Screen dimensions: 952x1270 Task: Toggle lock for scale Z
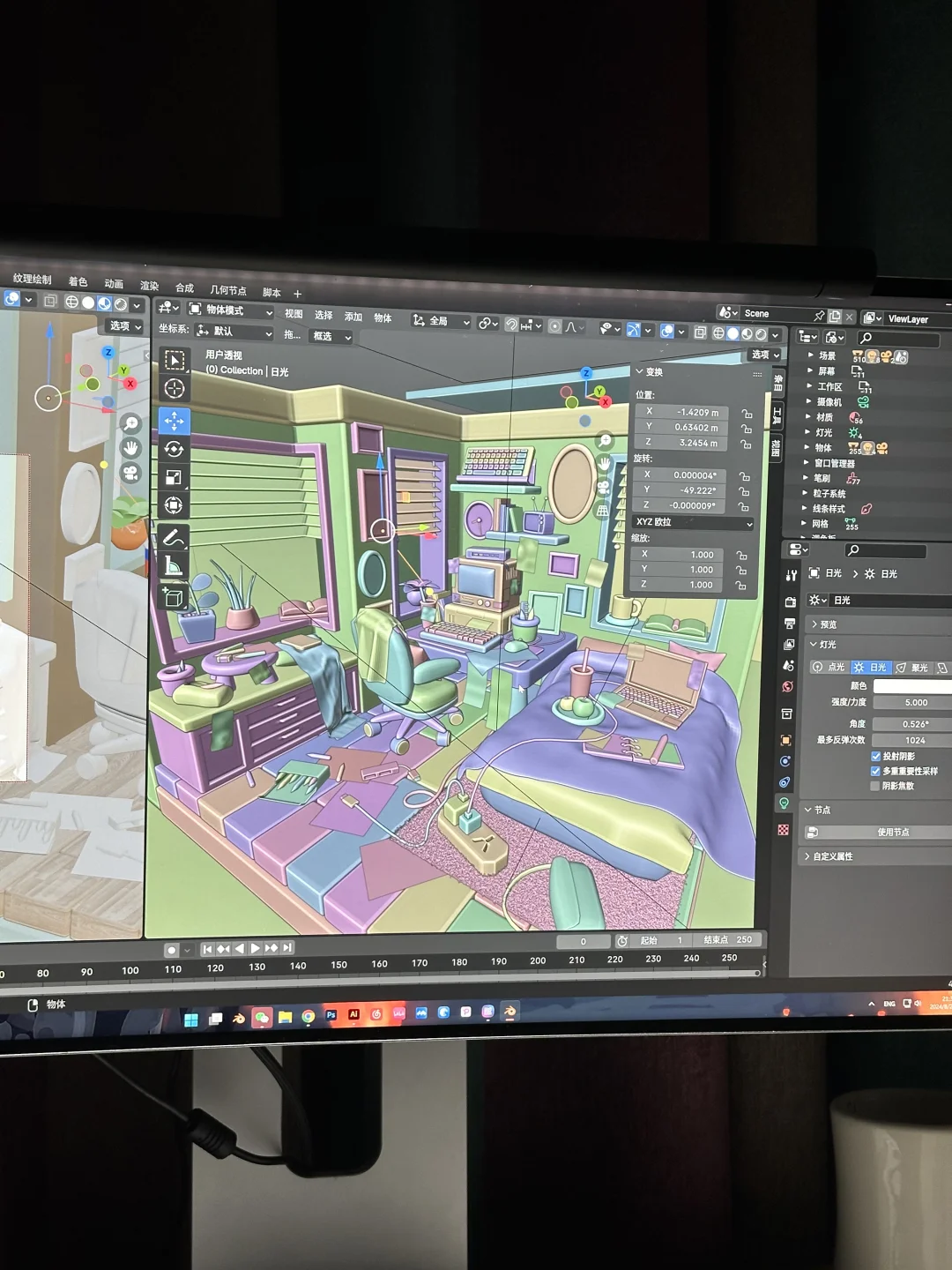point(741,586)
